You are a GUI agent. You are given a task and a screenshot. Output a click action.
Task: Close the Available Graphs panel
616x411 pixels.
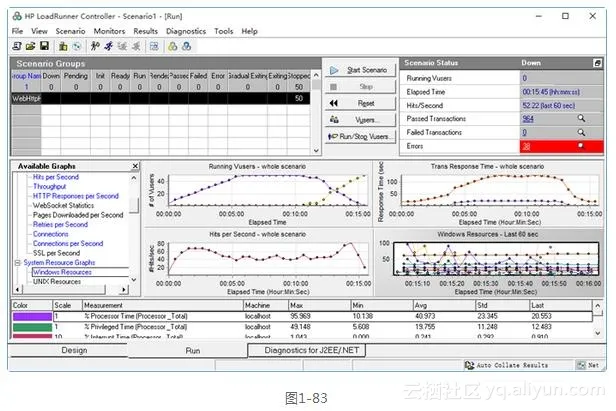click(135, 166)
